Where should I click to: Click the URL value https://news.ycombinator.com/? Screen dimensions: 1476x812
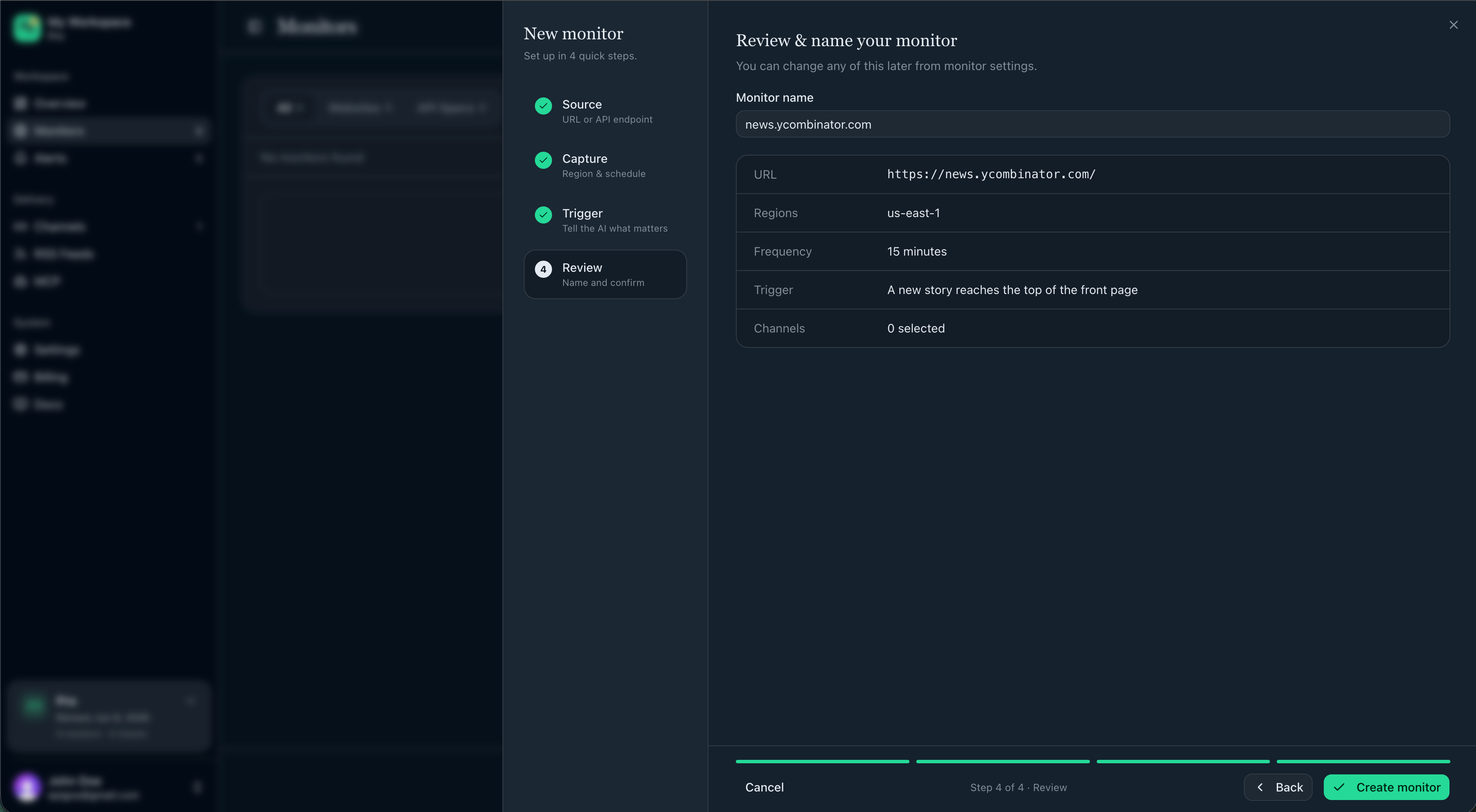point(991,174)
